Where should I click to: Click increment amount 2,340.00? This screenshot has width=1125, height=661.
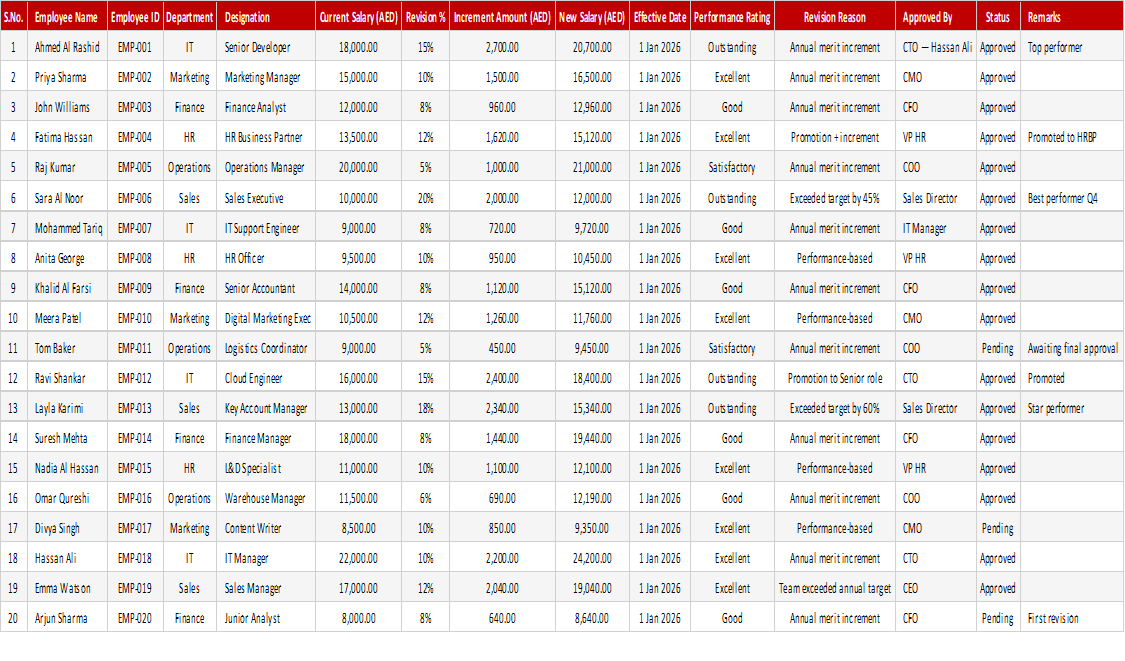tap(502, 409)
